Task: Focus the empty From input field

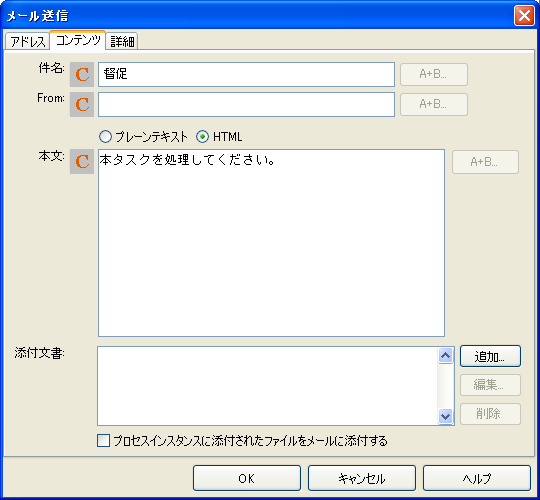Action: pos(246,104)
